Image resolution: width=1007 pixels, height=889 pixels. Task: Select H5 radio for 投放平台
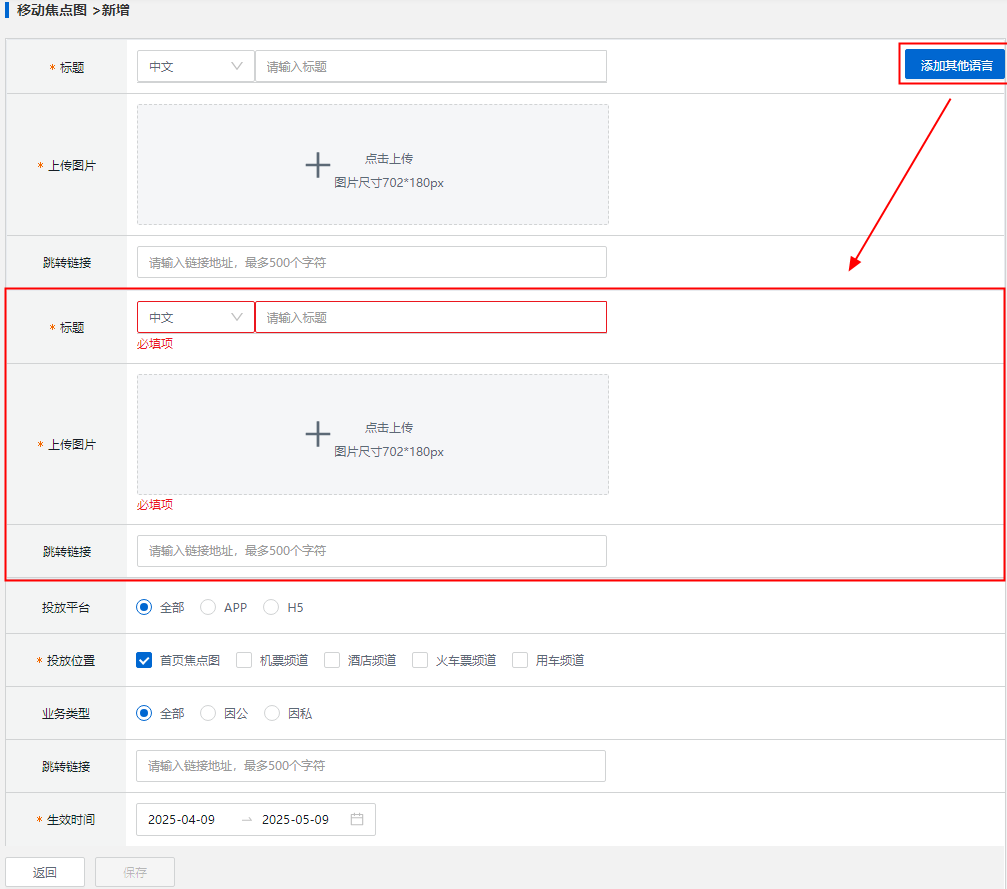tap(271, 607)
